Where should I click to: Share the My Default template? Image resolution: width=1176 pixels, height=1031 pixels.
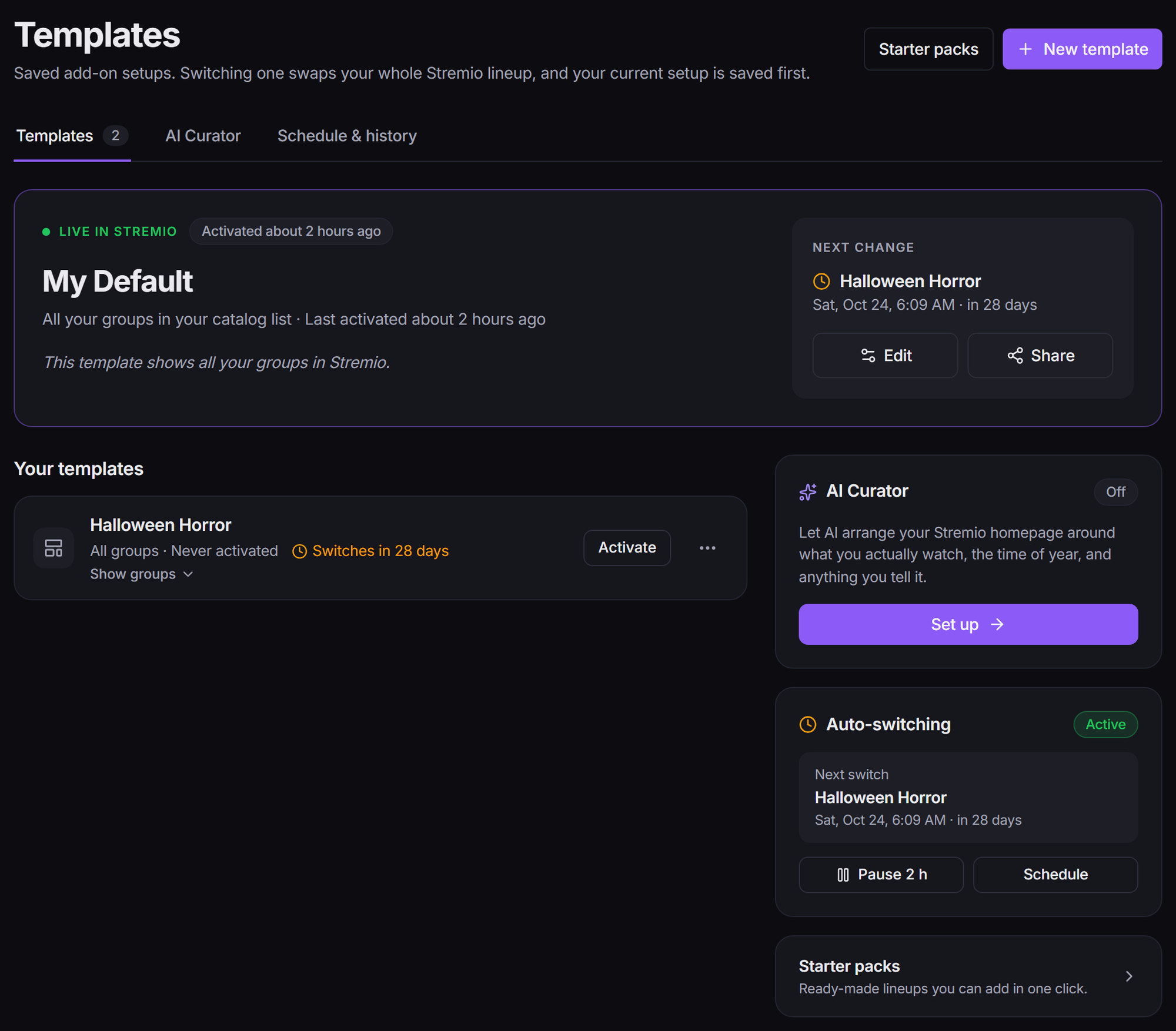[1040, 356]
